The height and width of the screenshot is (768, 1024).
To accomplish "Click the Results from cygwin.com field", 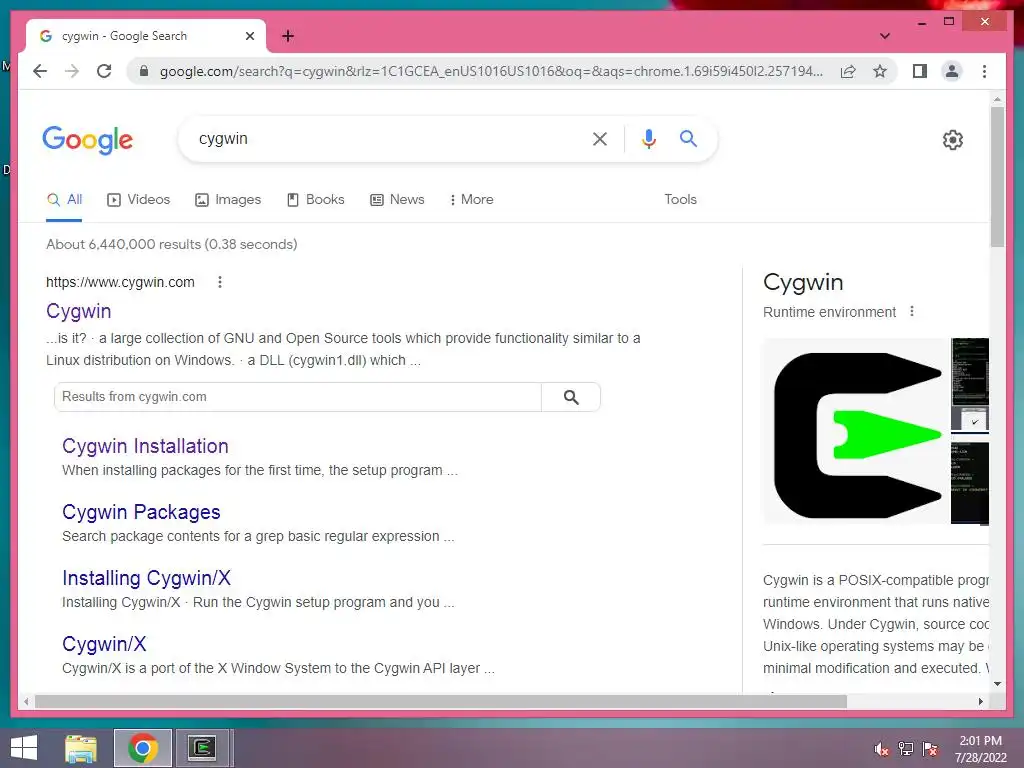I will pos(298,397).
